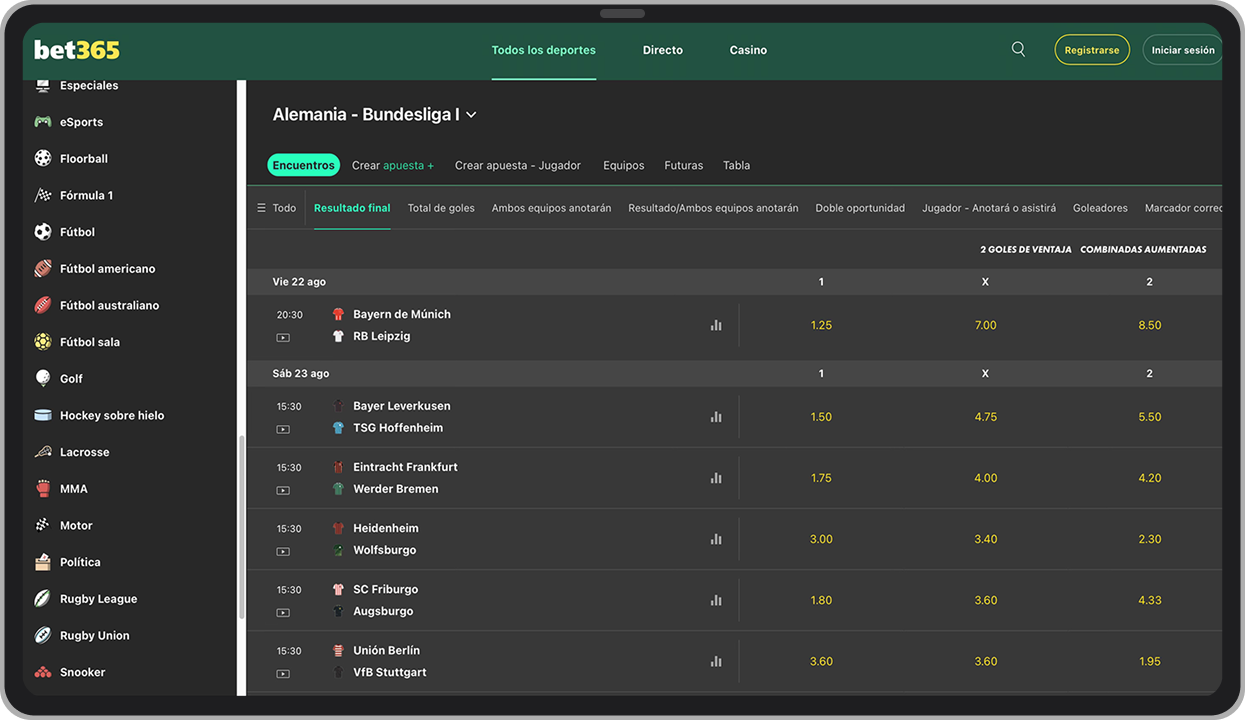Select Resultado final market tab
This screenshot has width=1245, height=720.
click(x=352, y=208)
